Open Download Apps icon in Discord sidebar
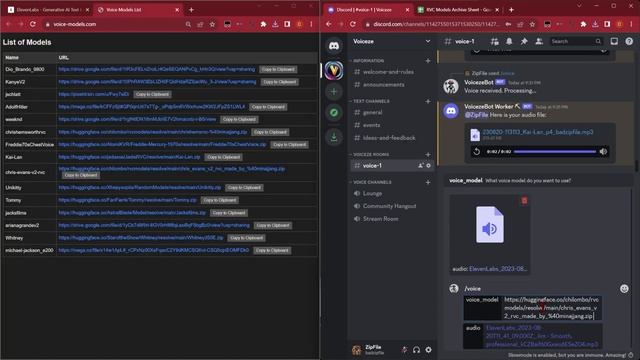This screenshot has height=360, width=640. pos(334,137)
